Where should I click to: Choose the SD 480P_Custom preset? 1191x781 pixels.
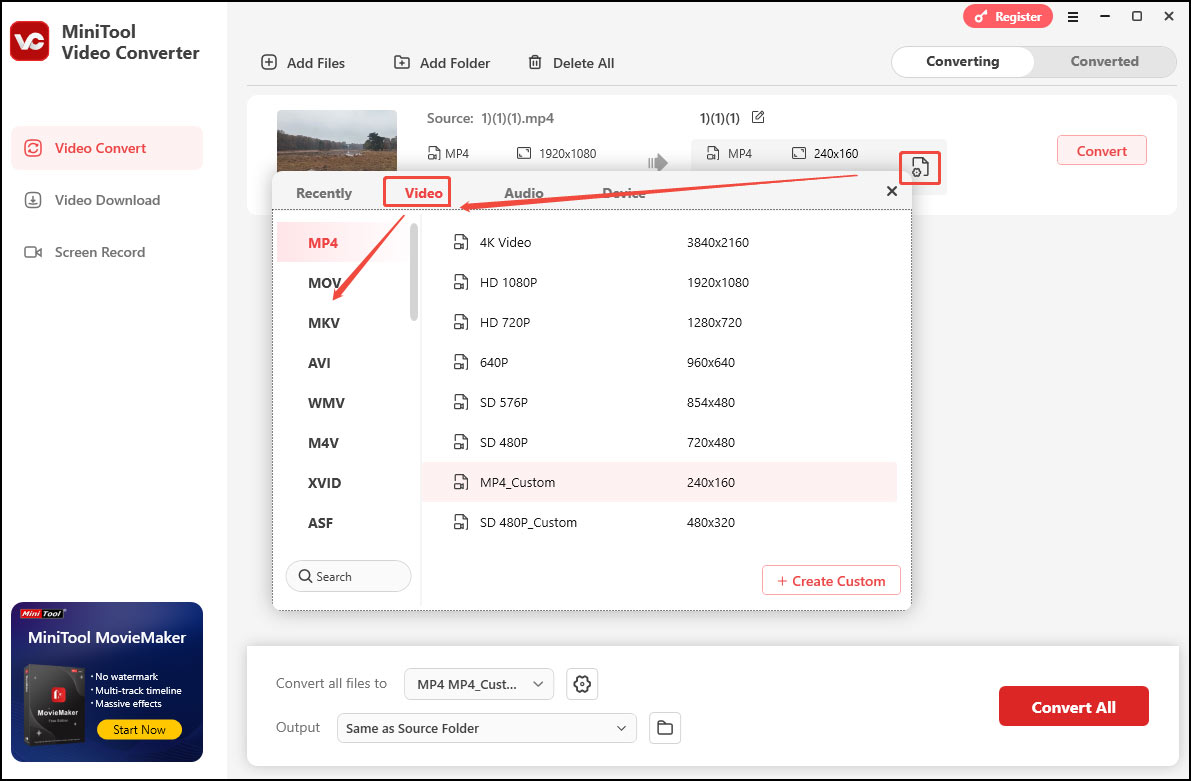[659, 523]
